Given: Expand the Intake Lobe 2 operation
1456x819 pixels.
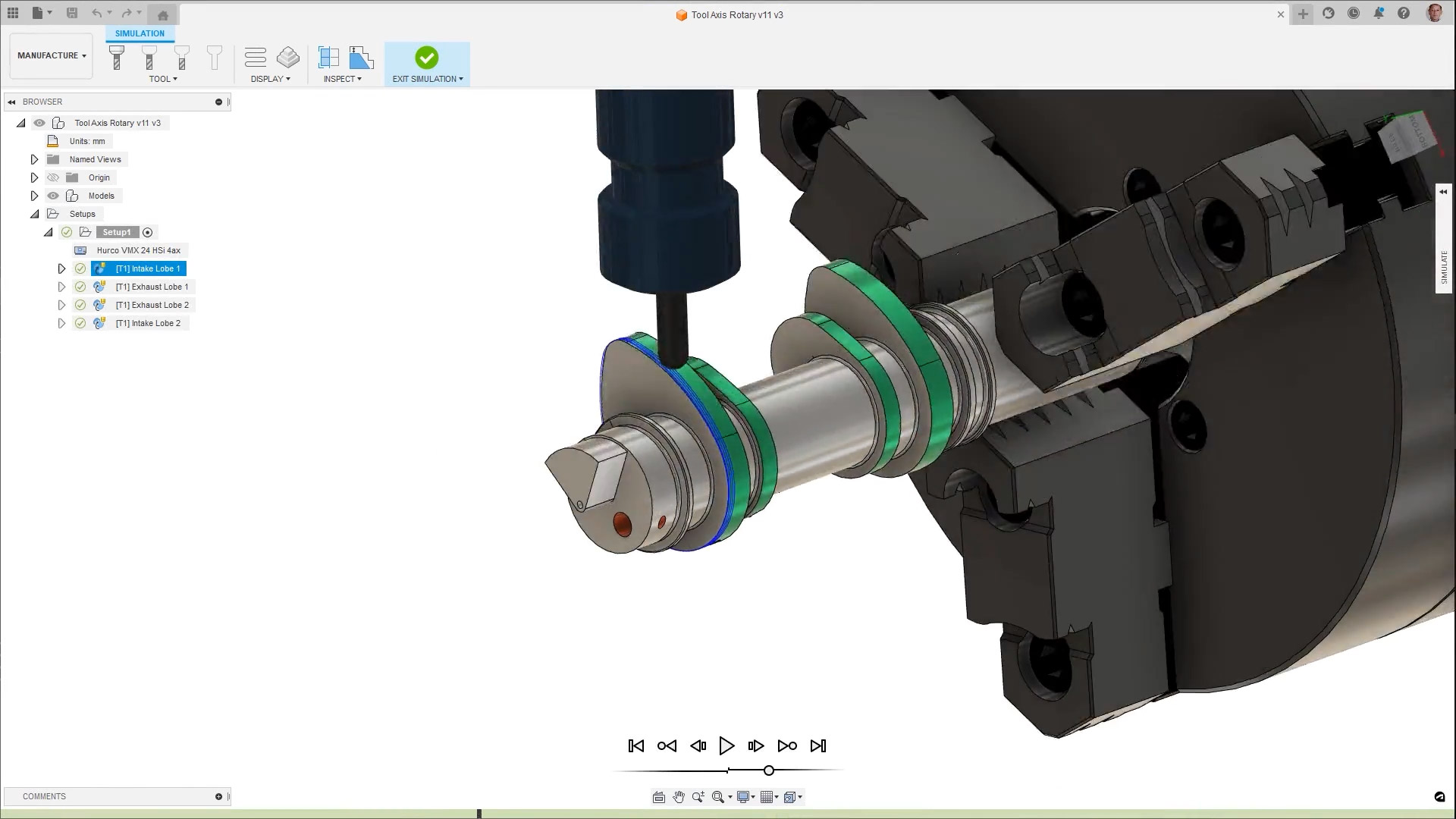Looking at the screenshot, I should [61, 323].
